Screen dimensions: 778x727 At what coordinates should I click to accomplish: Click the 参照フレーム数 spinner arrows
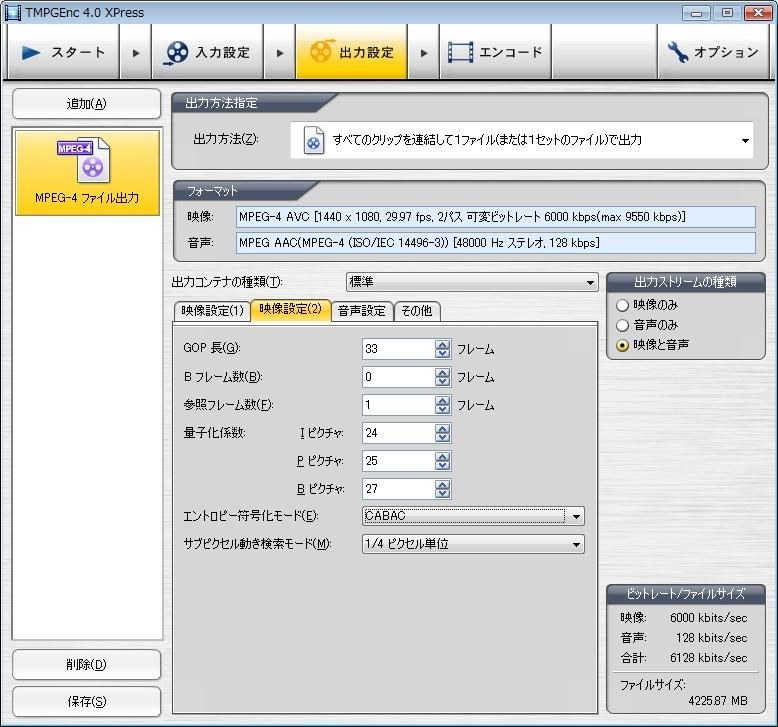tap(443, 405)
